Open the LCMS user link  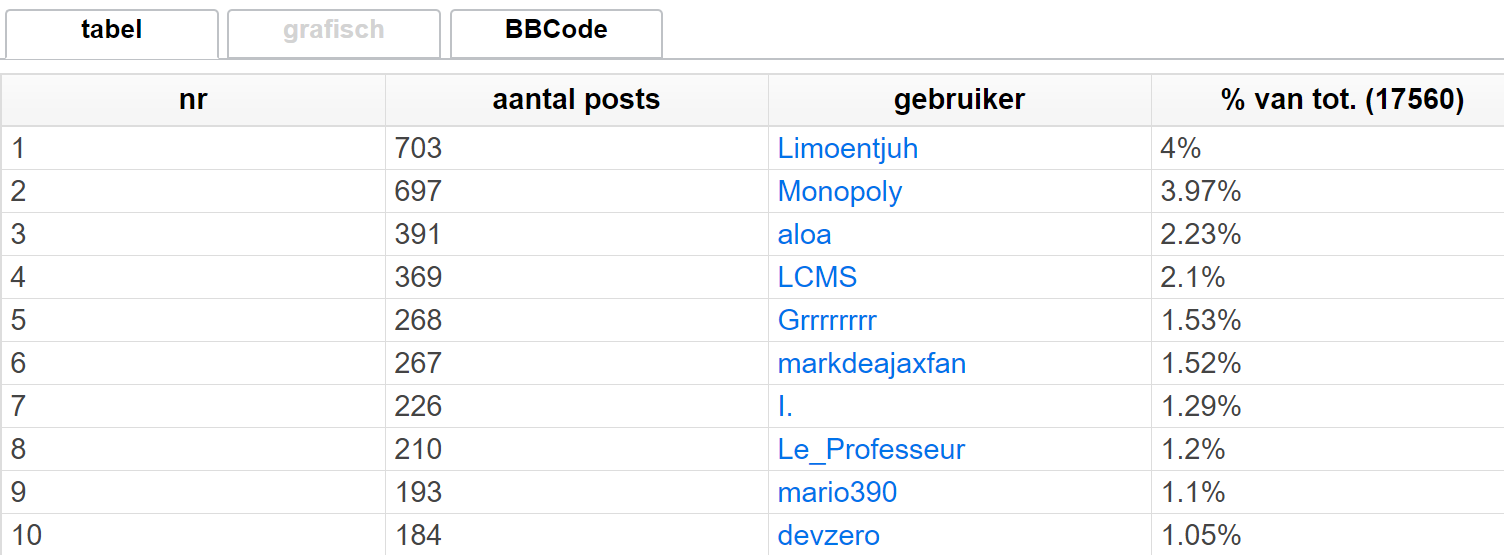click(818, 278)
